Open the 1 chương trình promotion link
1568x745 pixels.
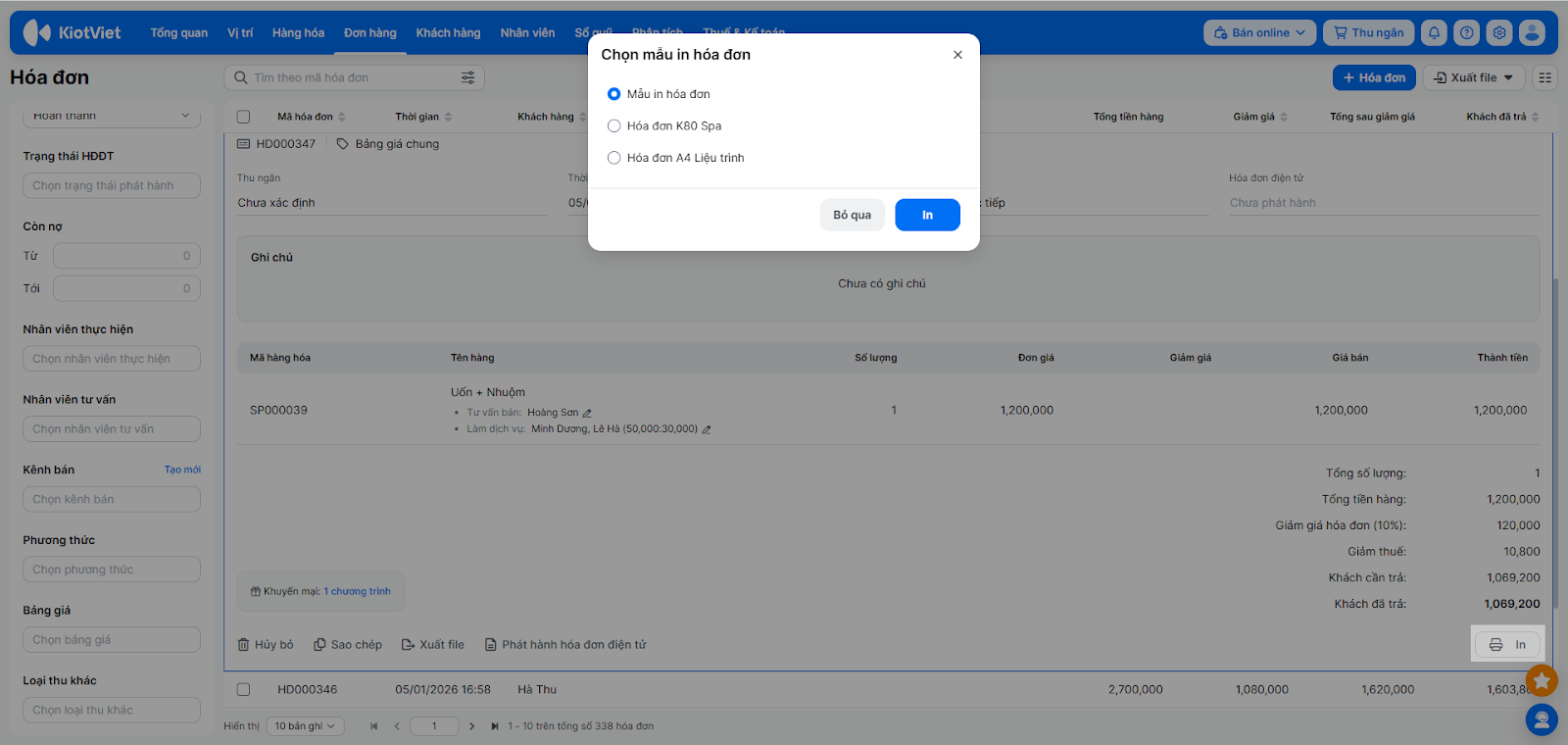pos(357,591)
